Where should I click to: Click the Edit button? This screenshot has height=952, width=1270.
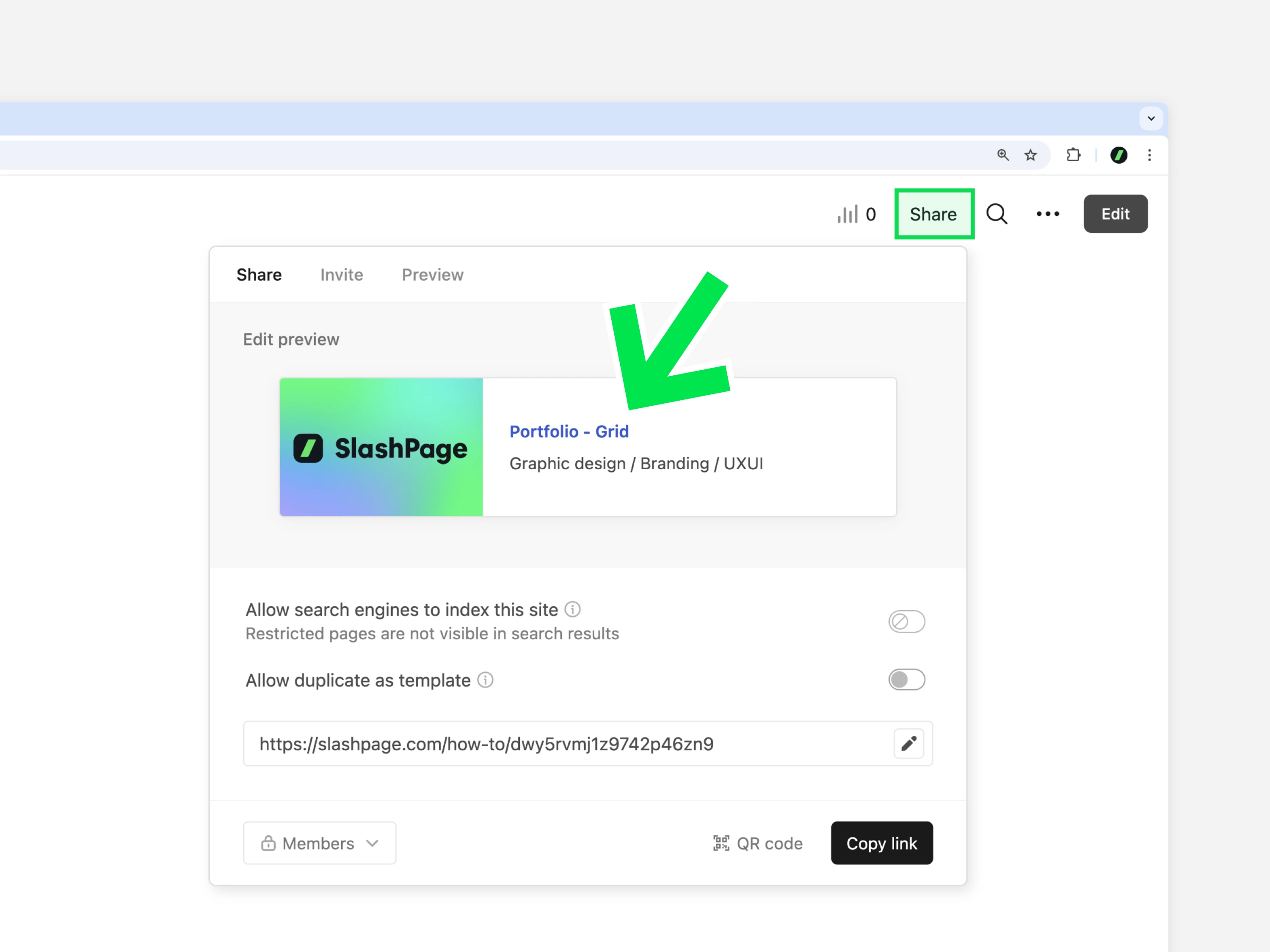(1115, 214)
